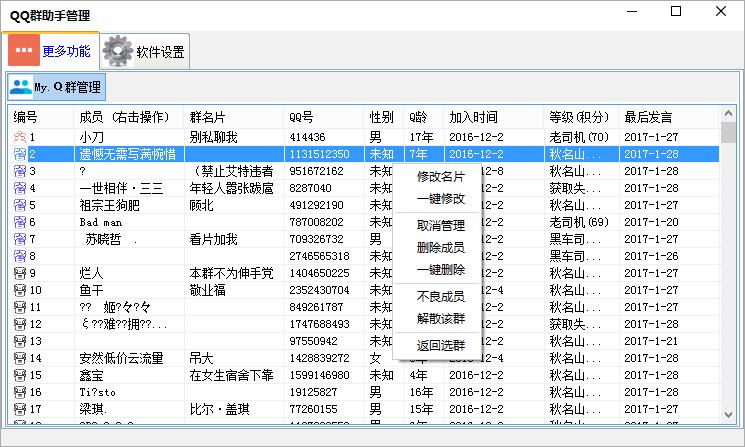Click the member icon on row 17
The height and width of the screenshot is (447, 745).
19,409
